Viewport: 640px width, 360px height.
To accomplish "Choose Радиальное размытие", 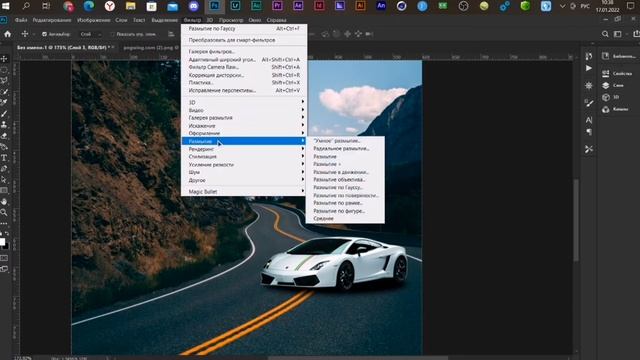I will point(345,149).
